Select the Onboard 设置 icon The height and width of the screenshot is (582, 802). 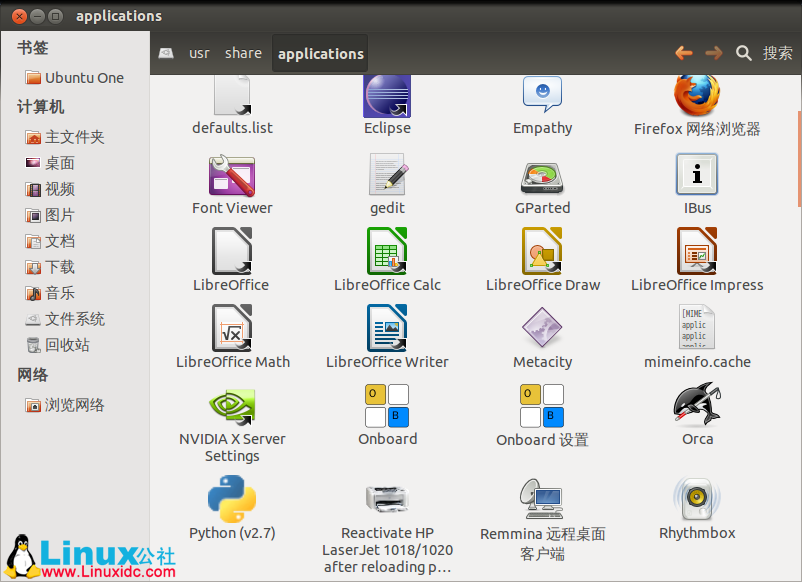click(542, 406)
